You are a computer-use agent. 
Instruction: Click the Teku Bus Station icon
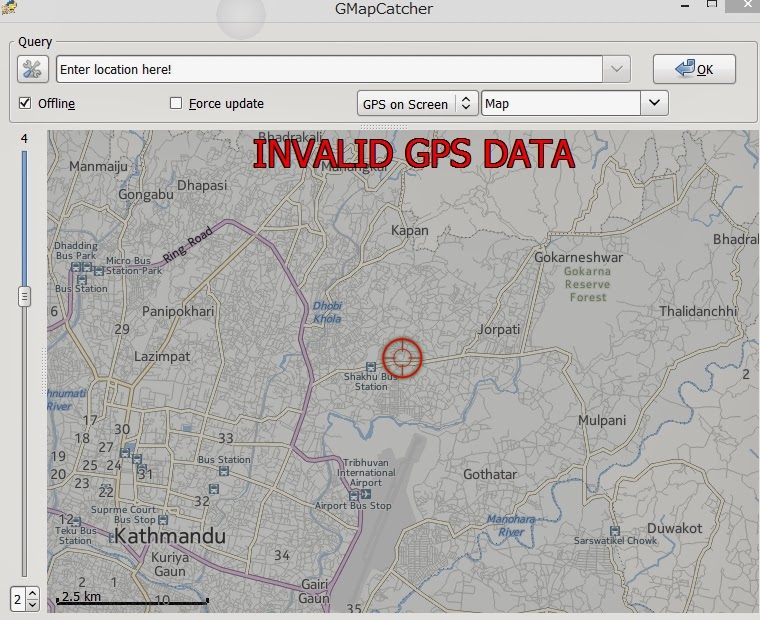77,521
